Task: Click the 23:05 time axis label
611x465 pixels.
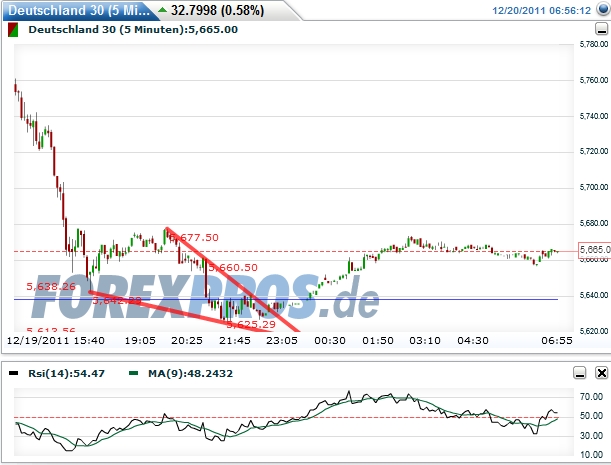Action: pyautogui.click(x=282, y=341)
